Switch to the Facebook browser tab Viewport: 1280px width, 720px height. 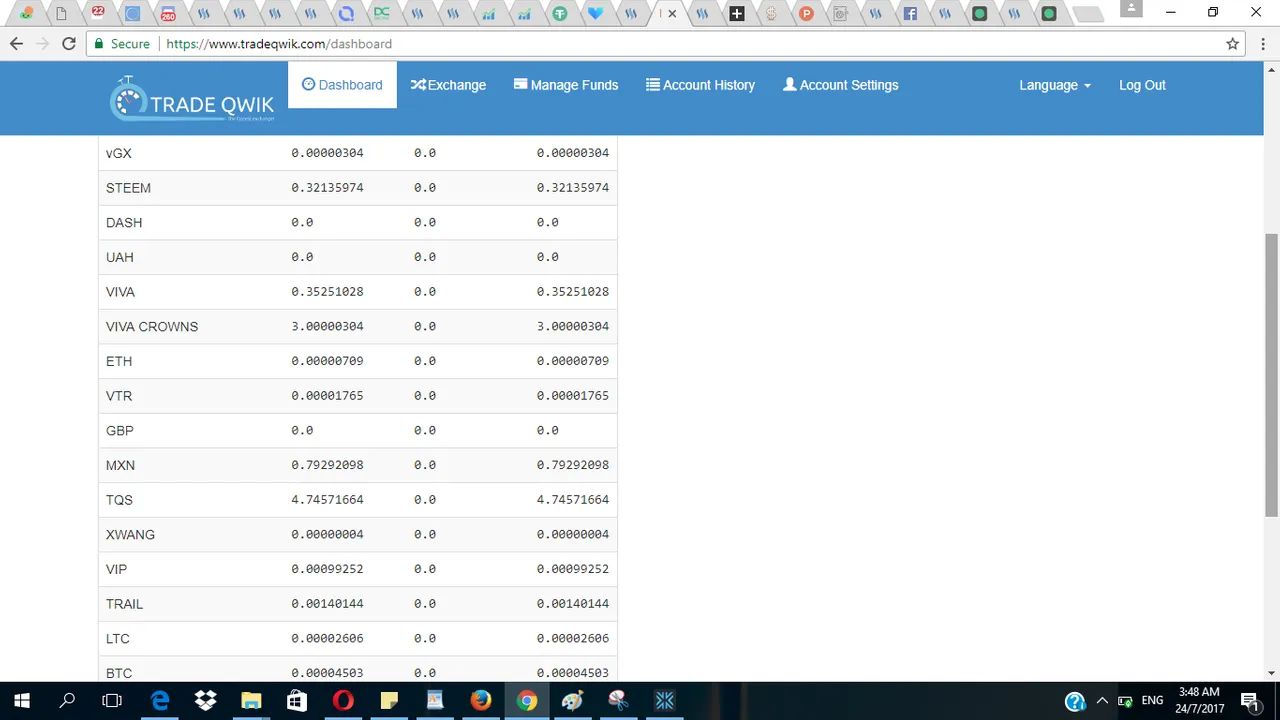[910, 14]
